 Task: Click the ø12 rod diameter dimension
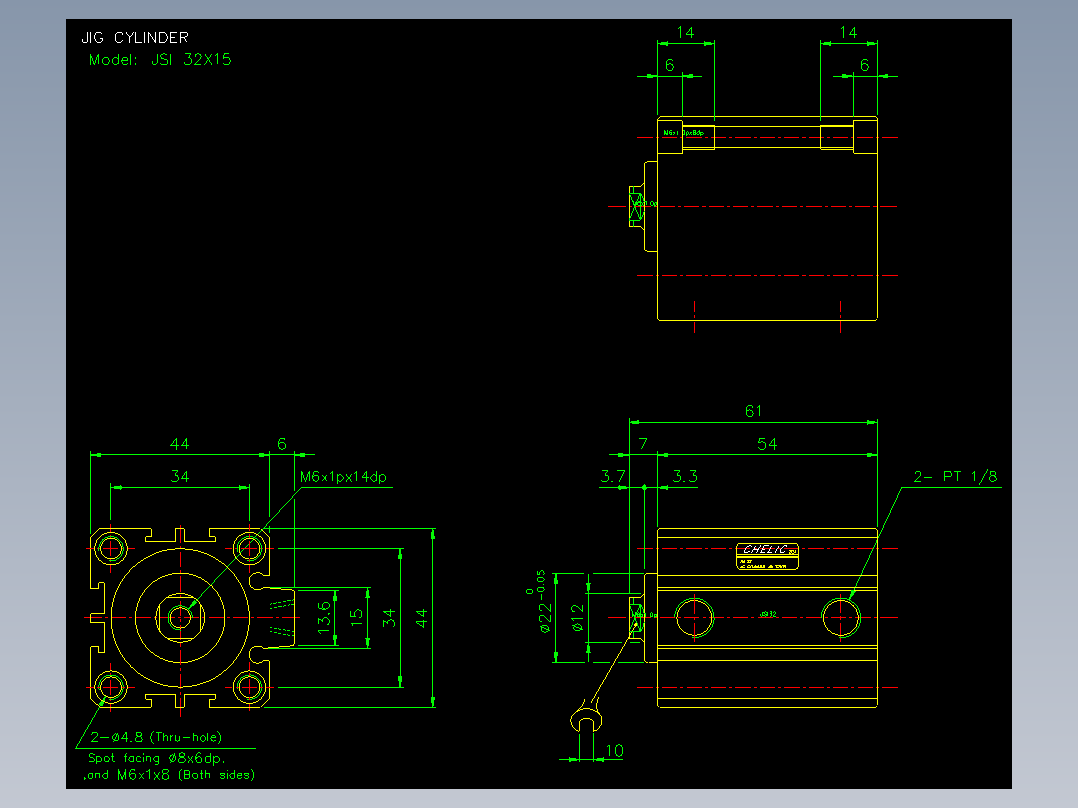tap(578, 618)
